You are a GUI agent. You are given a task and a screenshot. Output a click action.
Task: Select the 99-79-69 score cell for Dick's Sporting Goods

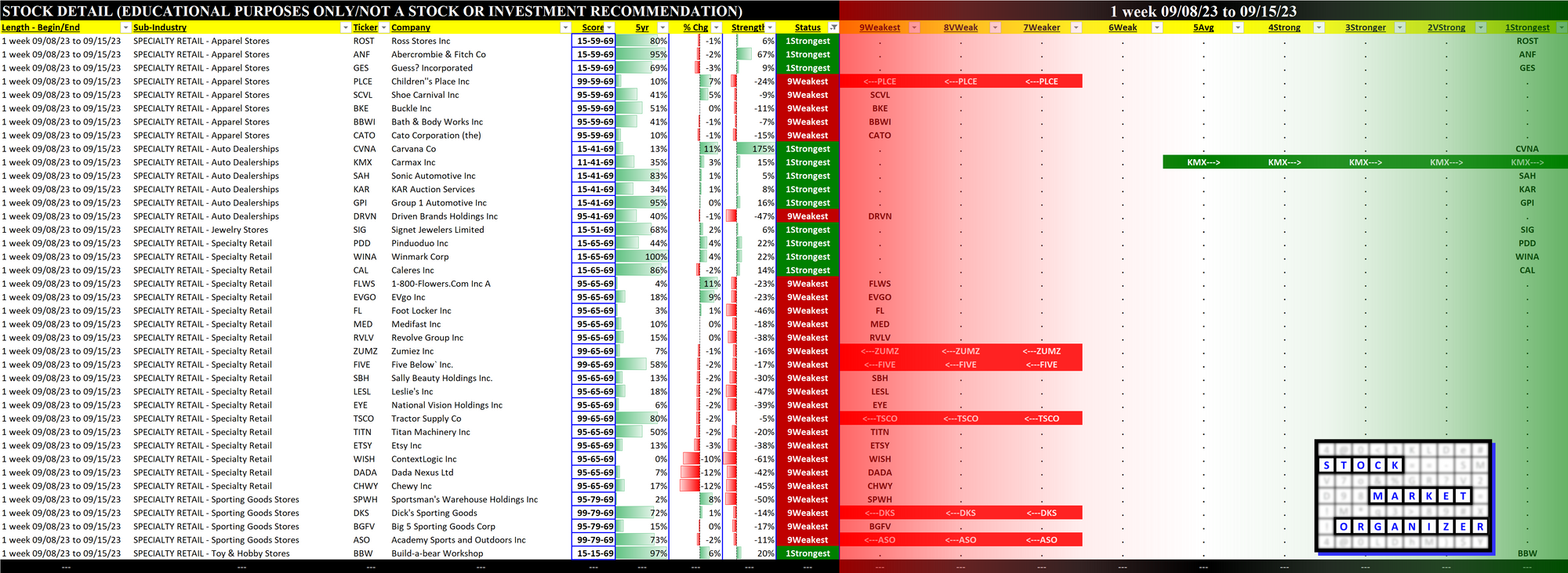[594, 513]
